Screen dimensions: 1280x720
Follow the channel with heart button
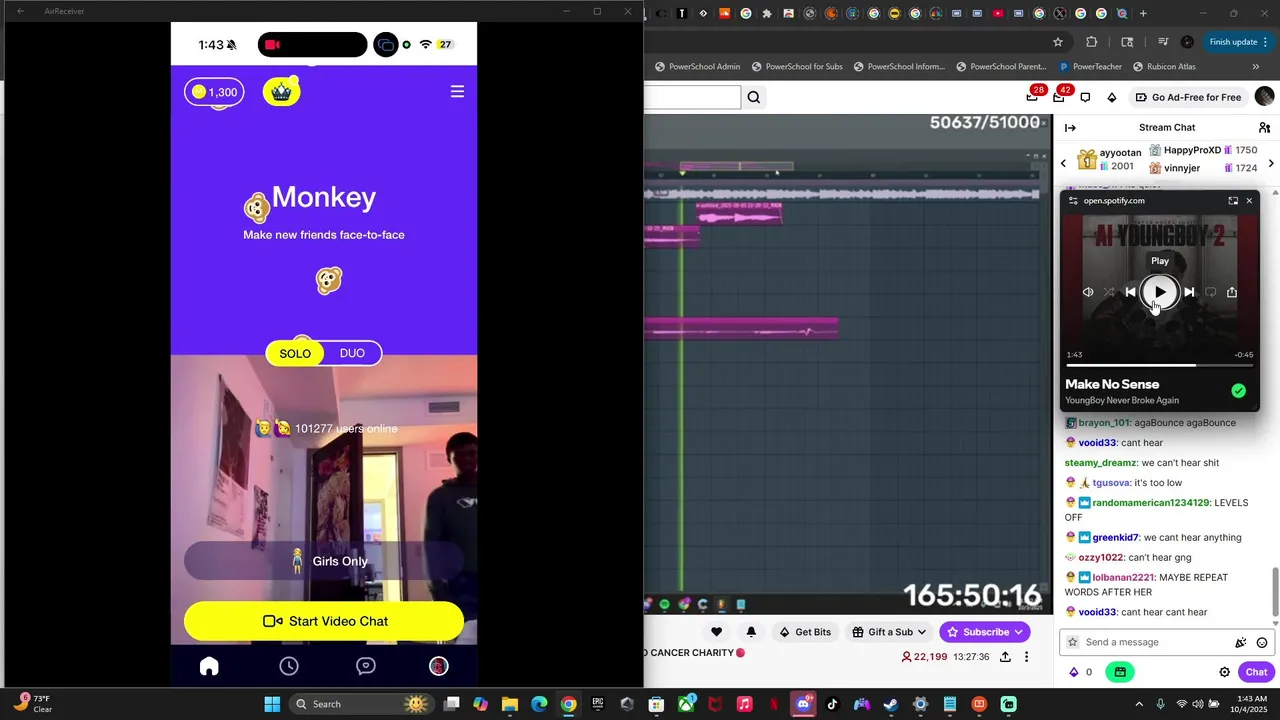point(716,632)
